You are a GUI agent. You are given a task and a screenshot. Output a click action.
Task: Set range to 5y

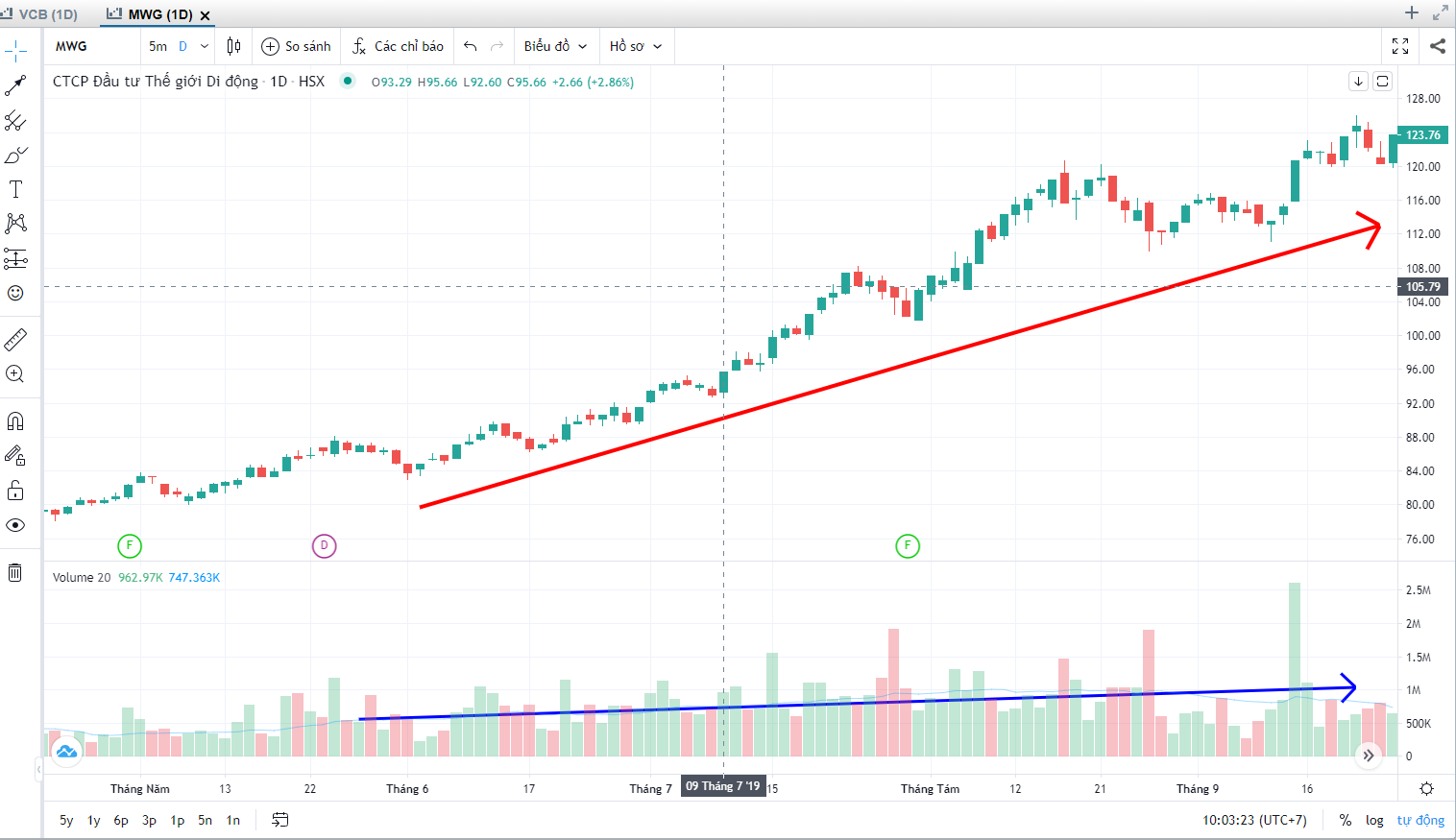[x=66, y=820]
